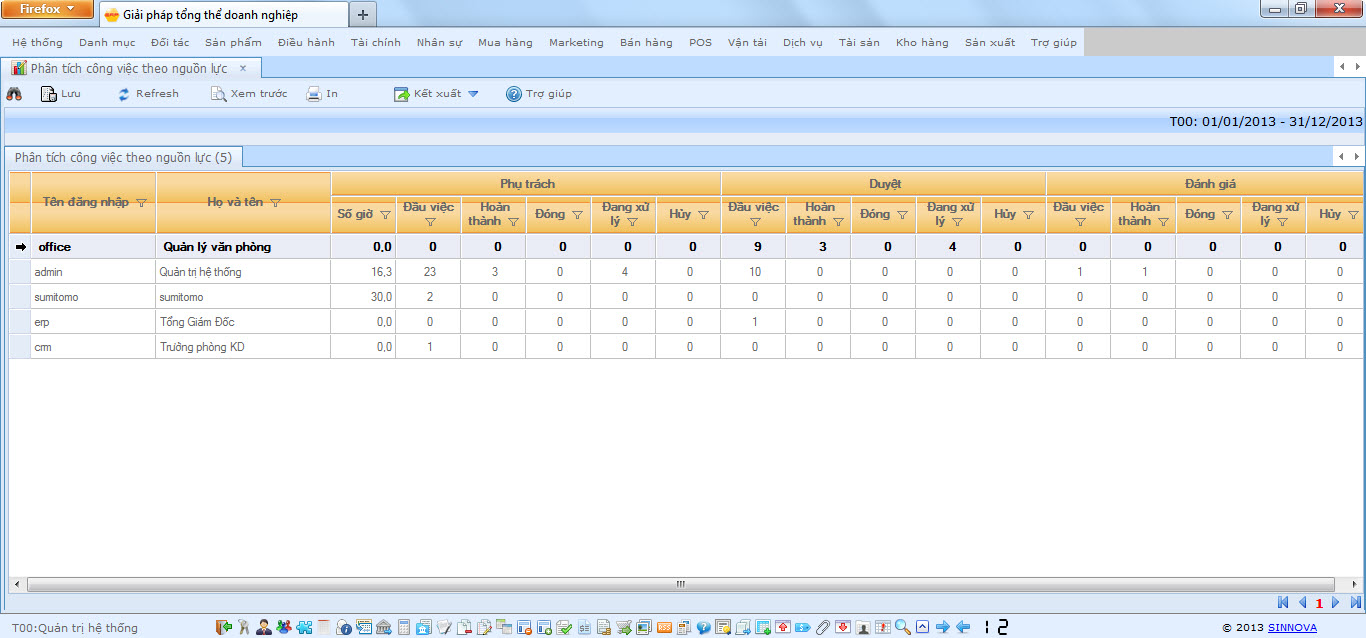Follow the SINNOVA link
1366x638 pixels.
point(1292,628)
